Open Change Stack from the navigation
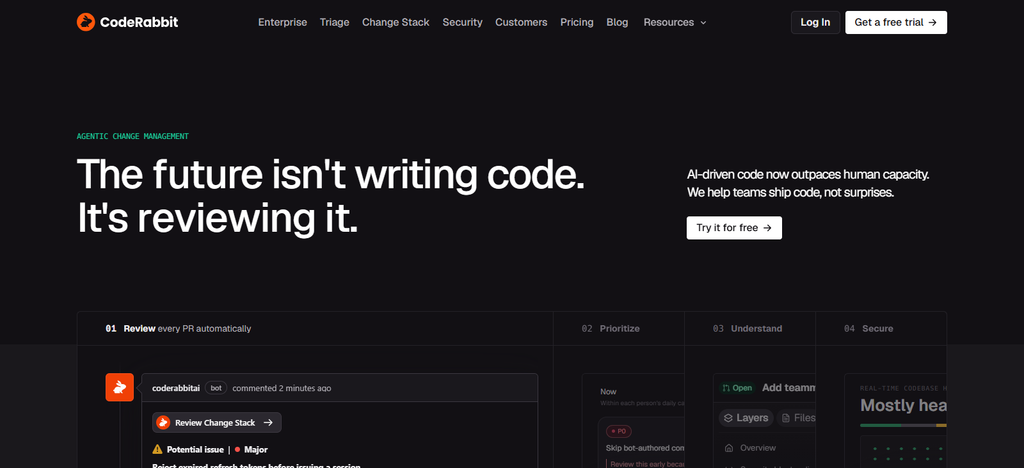This screenshot has width=1024, height=468. 396,22
